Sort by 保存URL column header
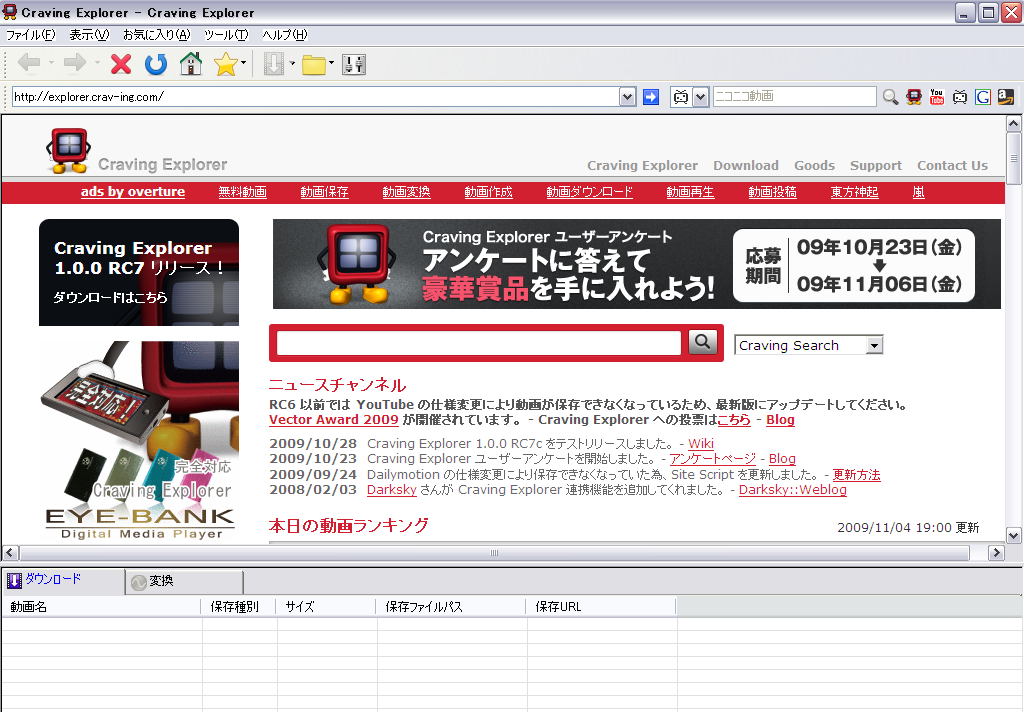The width and height of the screenshot is (1024, 712). 601,607
